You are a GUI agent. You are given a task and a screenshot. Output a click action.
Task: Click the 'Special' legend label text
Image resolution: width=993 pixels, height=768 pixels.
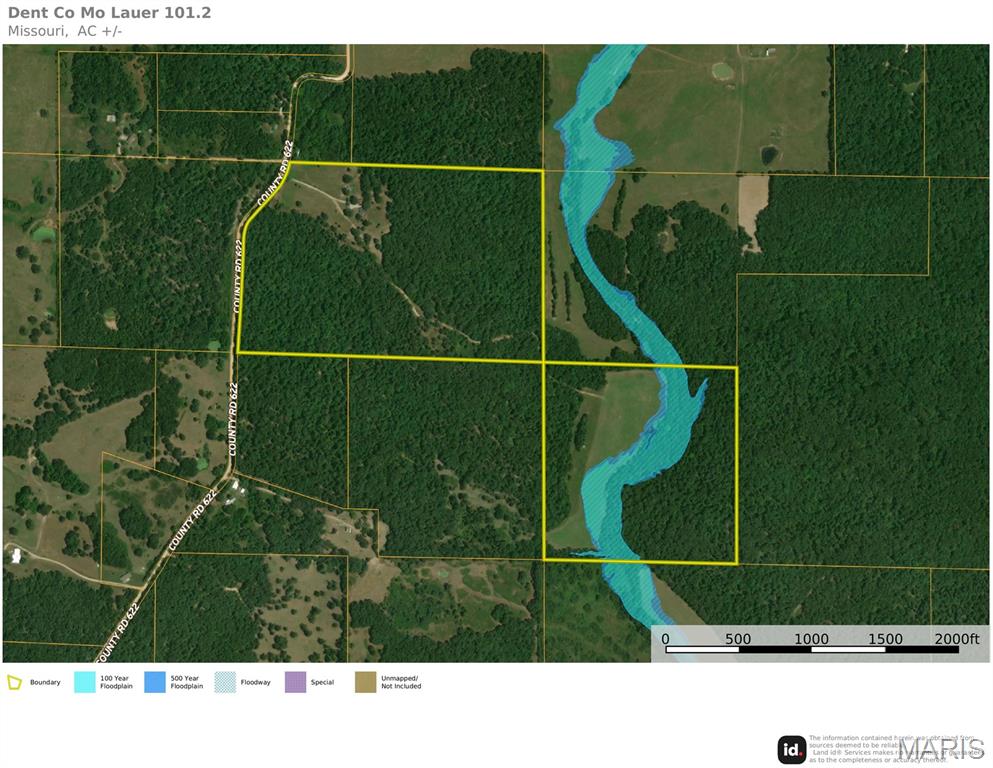point(323,683)
